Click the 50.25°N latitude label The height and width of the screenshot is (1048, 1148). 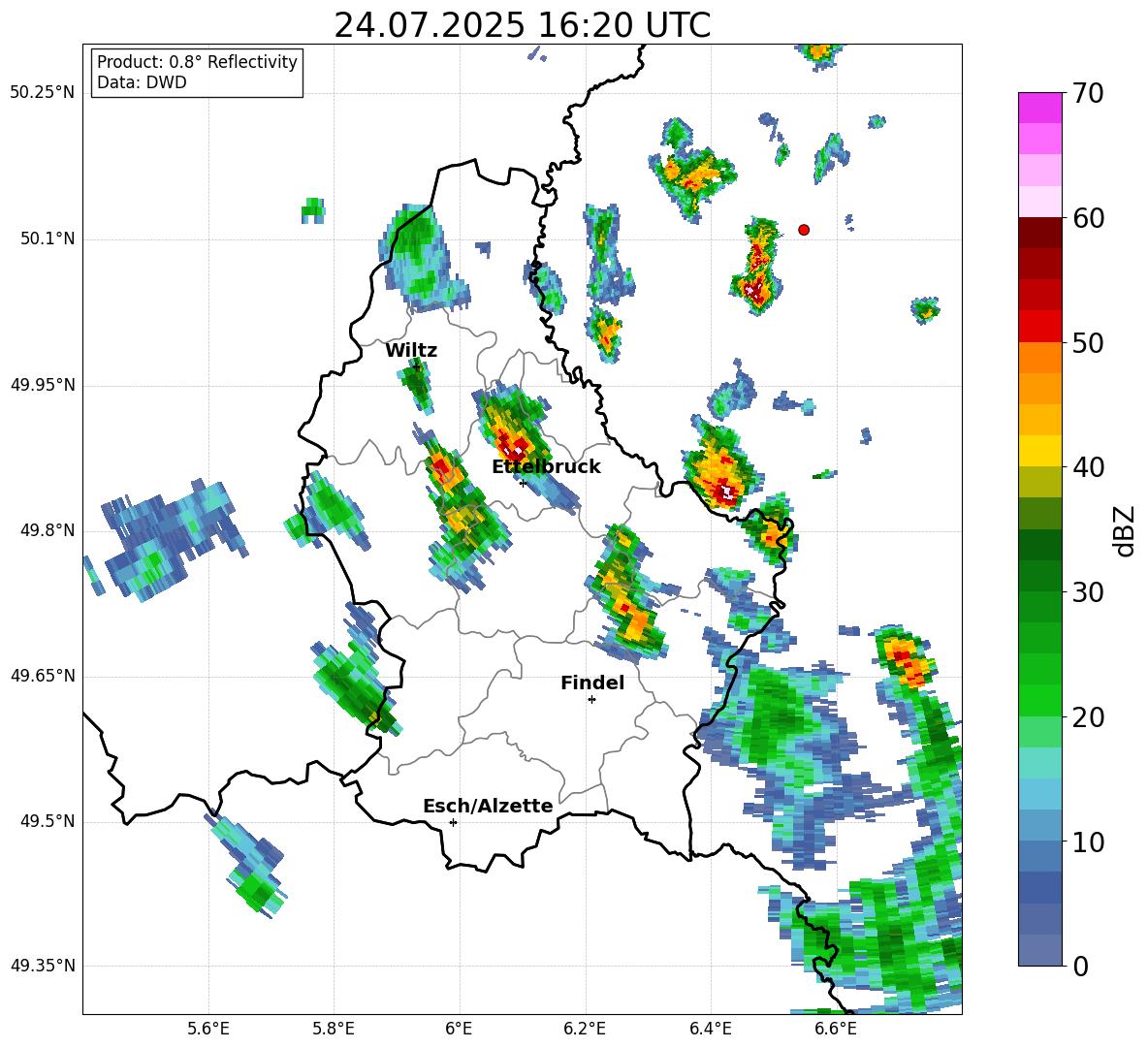pos(43,93)
